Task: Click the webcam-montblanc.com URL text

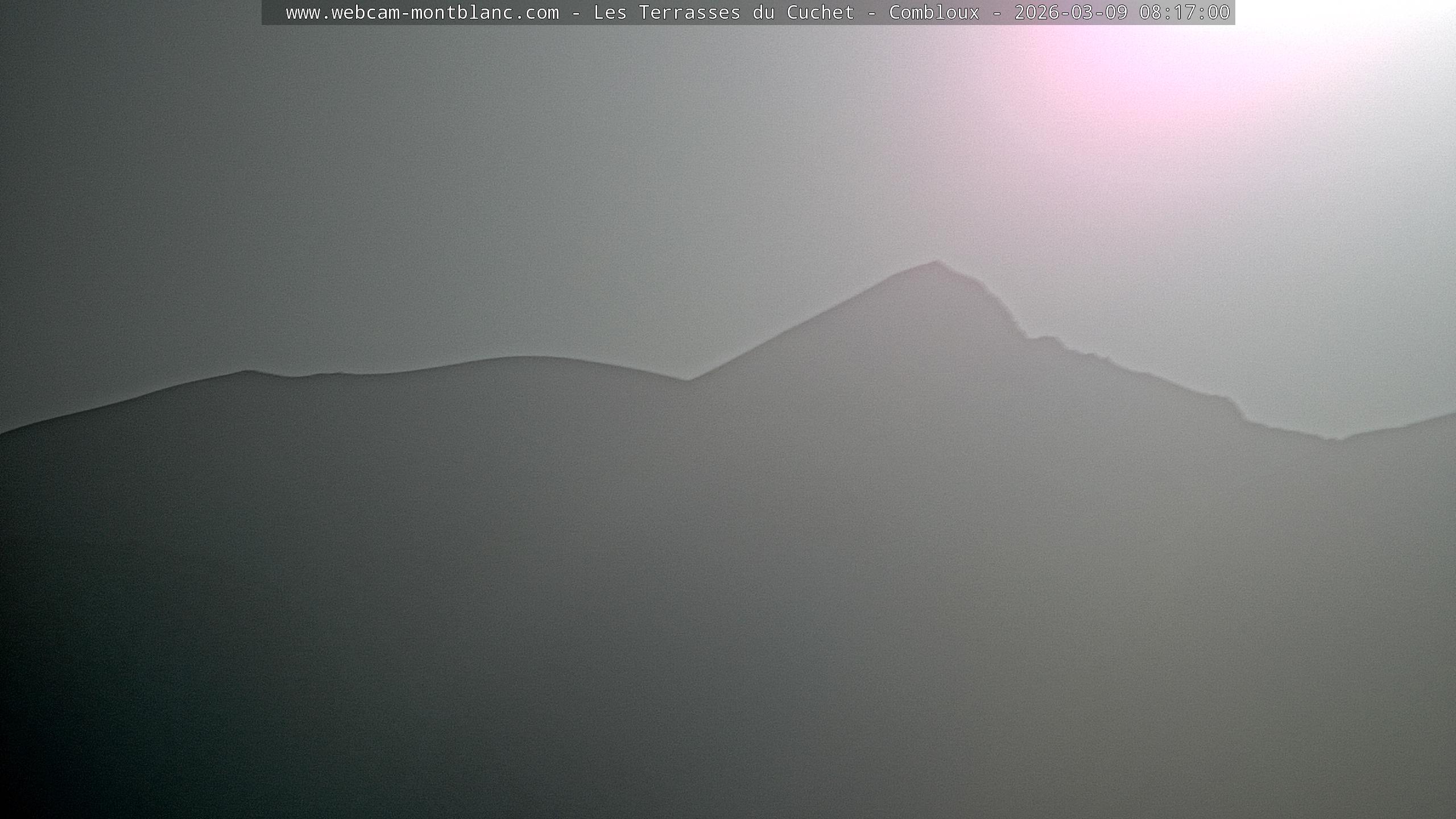Action: click(x=422, y=13)
